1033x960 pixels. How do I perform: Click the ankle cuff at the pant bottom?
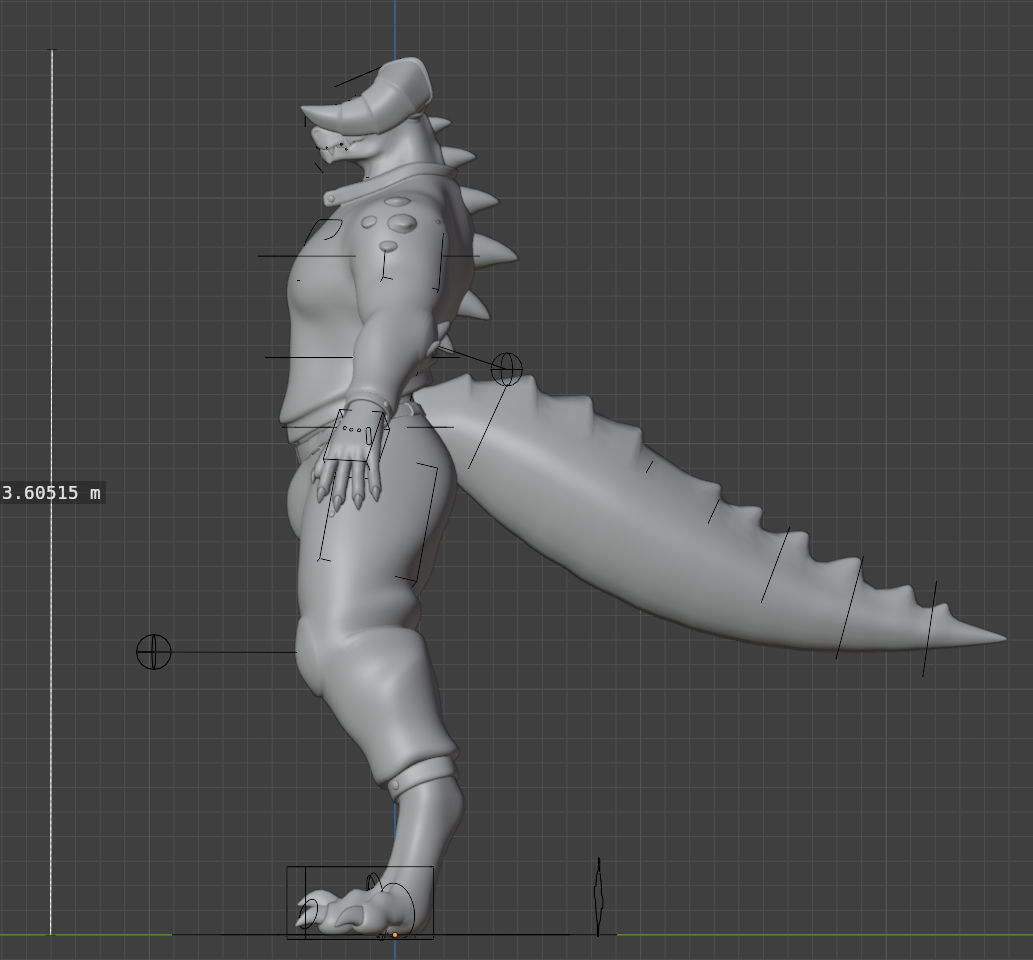(420, 775)
